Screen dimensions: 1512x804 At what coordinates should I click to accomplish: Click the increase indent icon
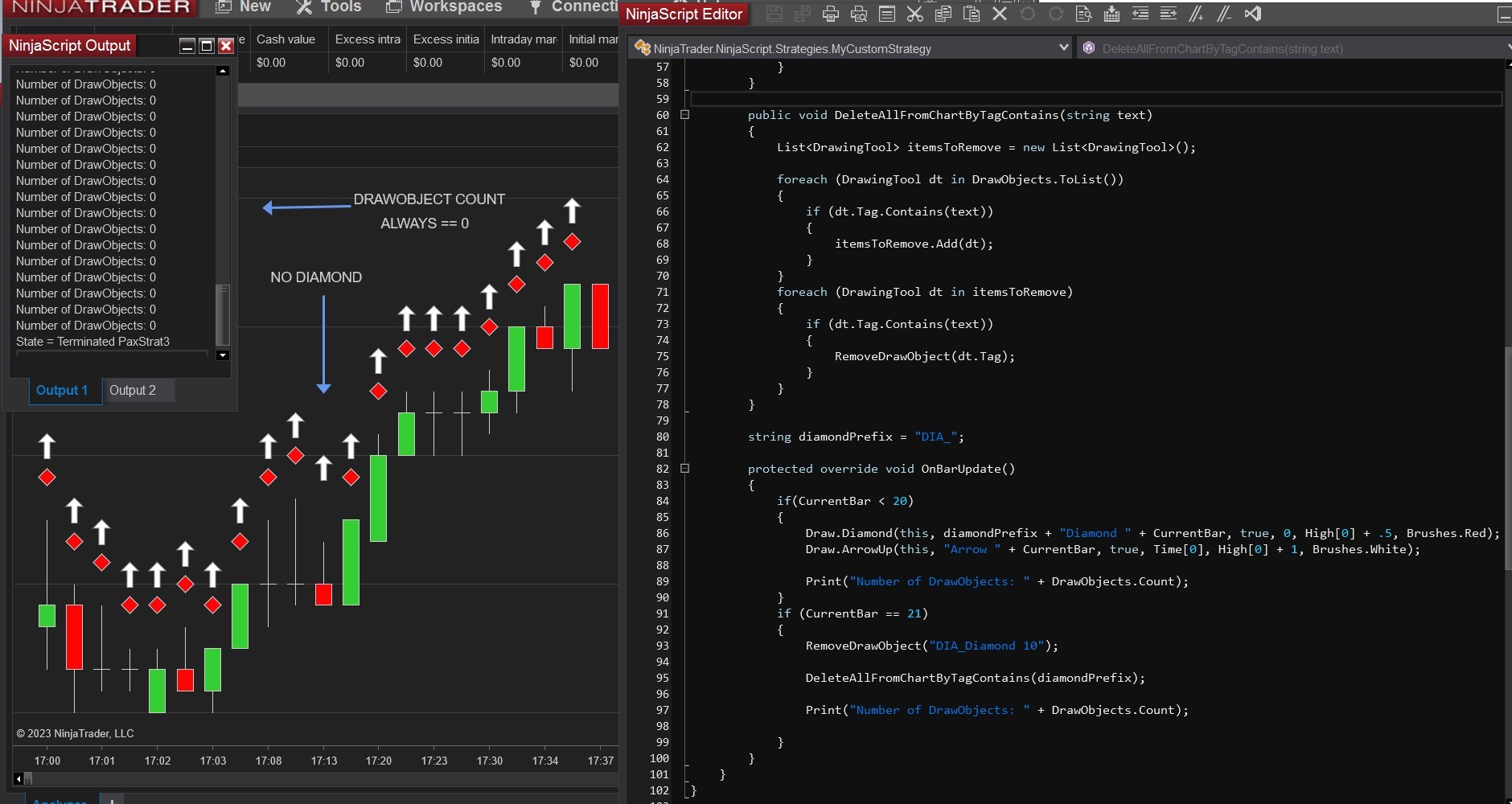1168,14
